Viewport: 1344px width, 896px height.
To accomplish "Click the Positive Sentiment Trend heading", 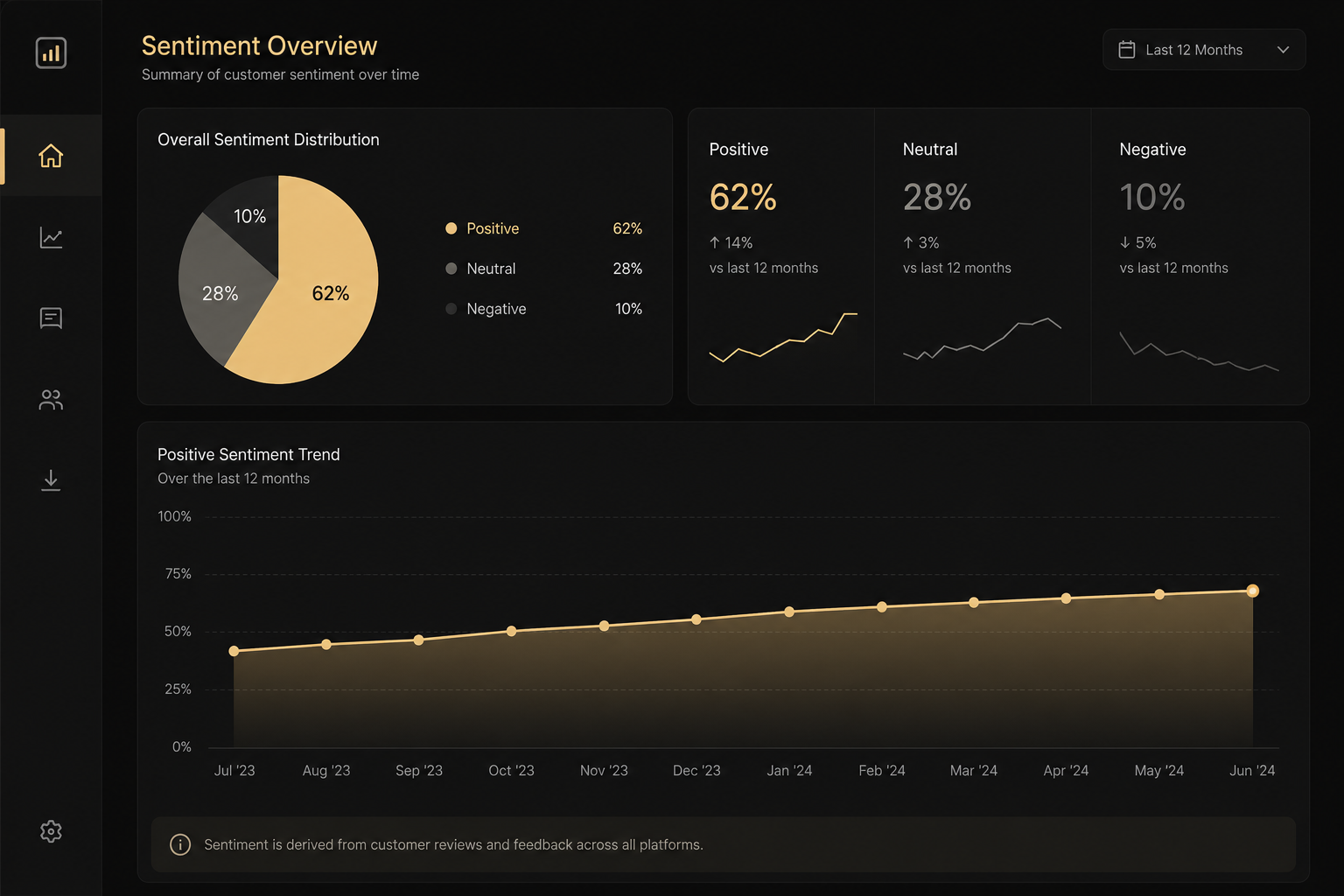I will [248, 454].
